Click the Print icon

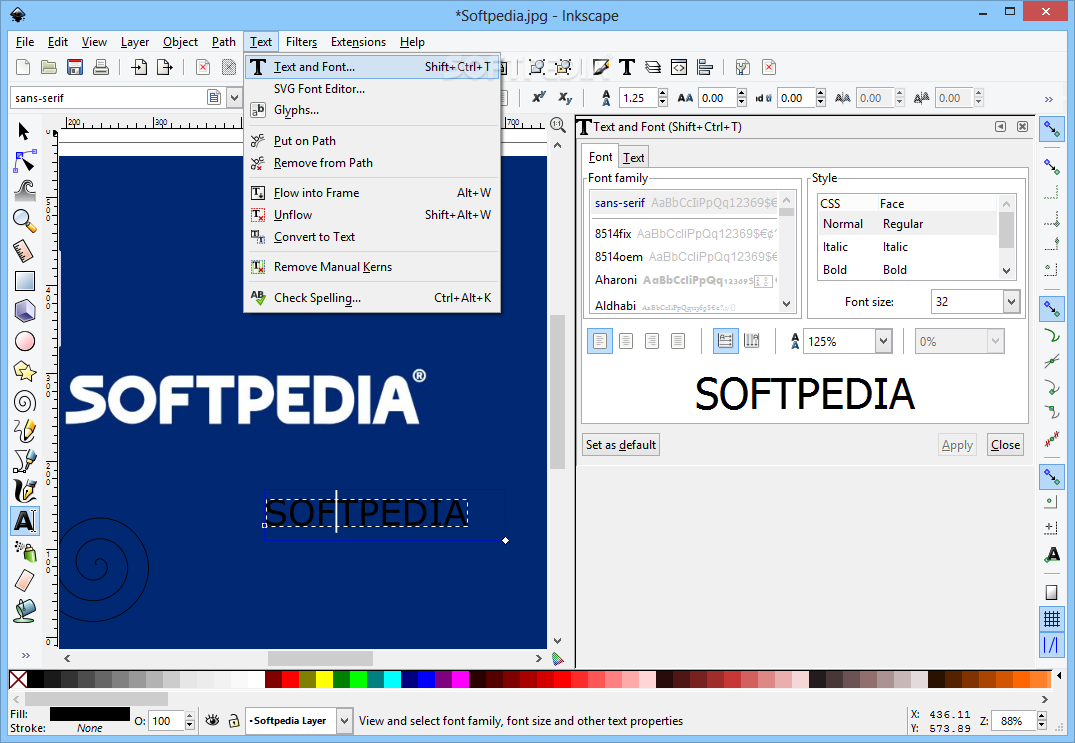coord(101,67)
